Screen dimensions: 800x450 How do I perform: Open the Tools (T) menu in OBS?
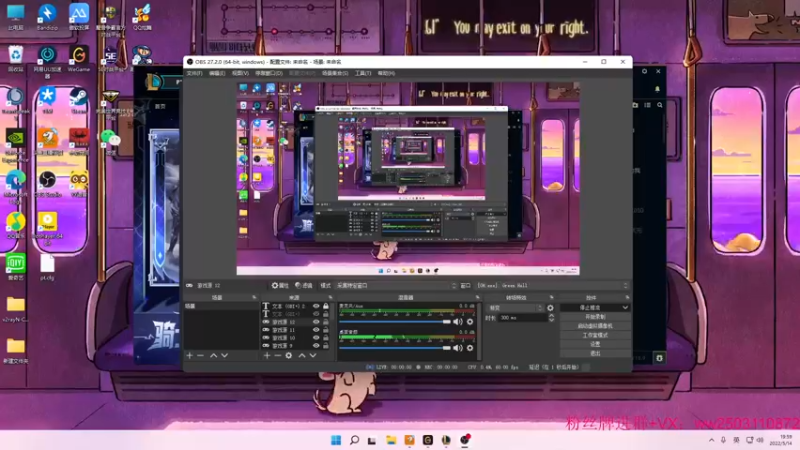click(363, 73)
